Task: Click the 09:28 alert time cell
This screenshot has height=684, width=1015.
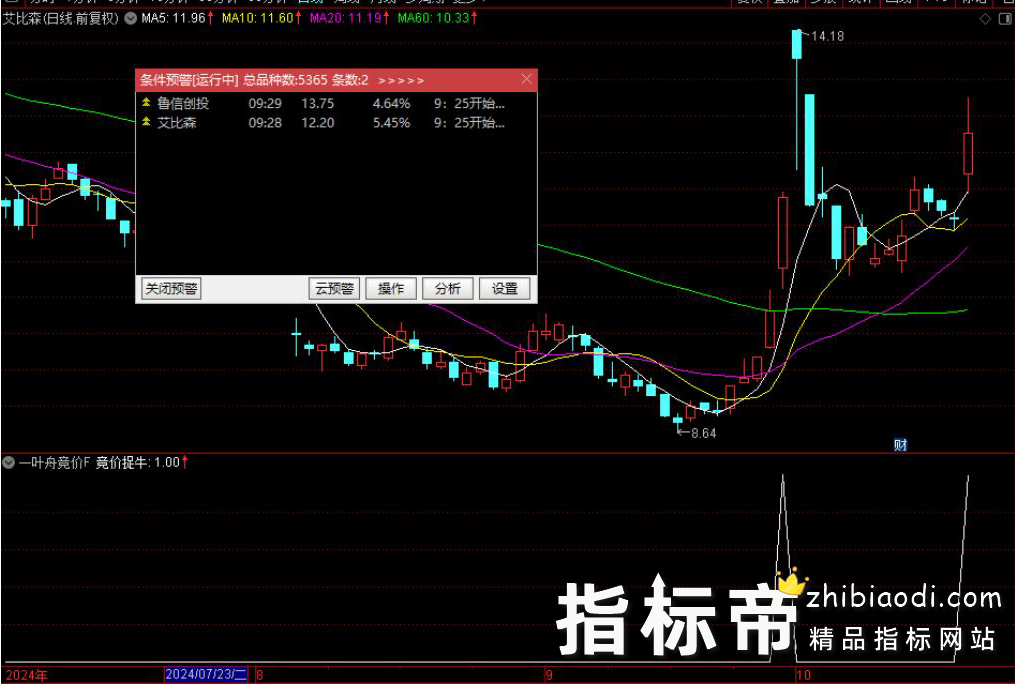Action: [x=265, y=122]
